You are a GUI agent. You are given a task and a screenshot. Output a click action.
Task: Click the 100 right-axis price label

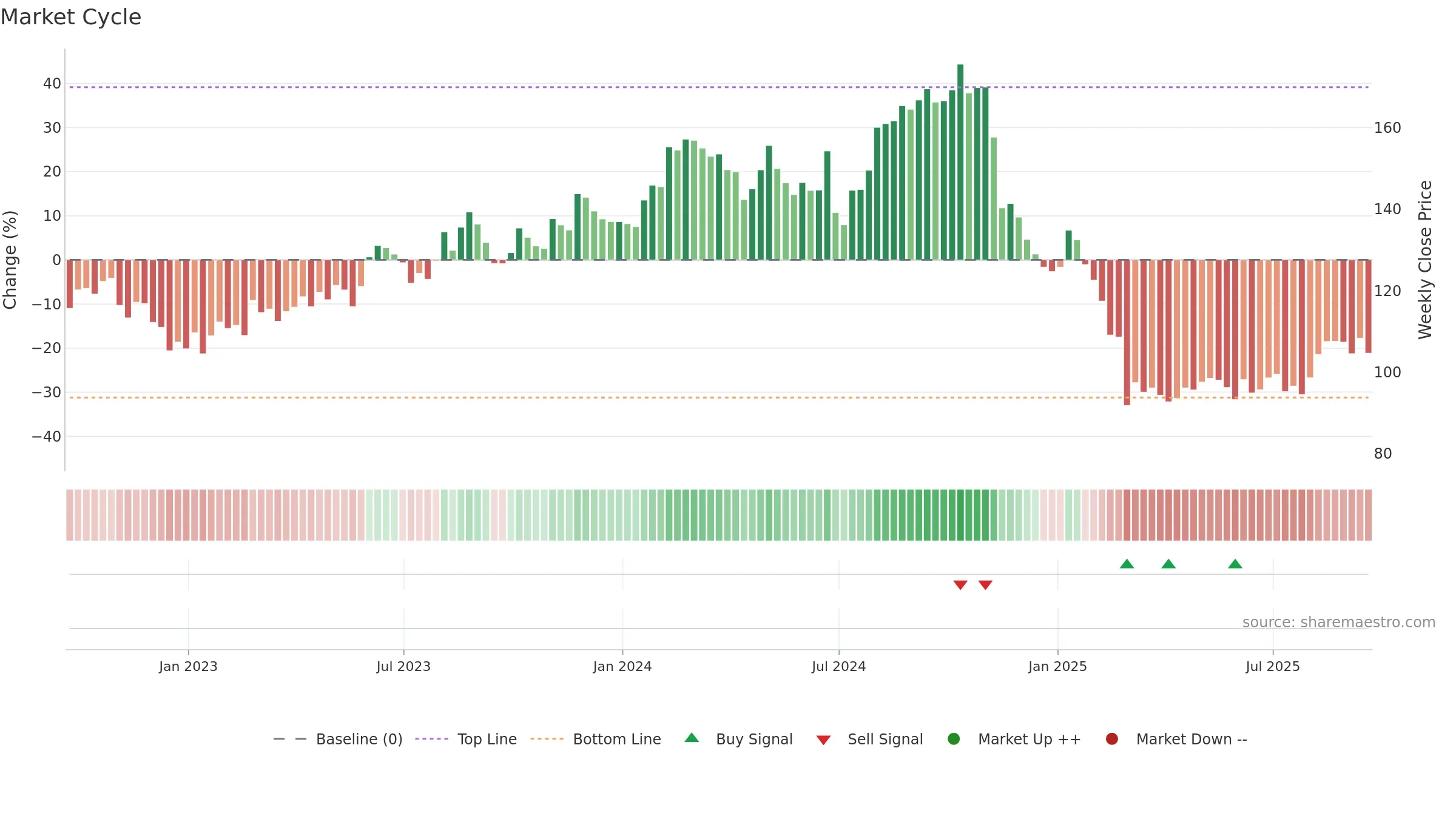click(1387, 372)
